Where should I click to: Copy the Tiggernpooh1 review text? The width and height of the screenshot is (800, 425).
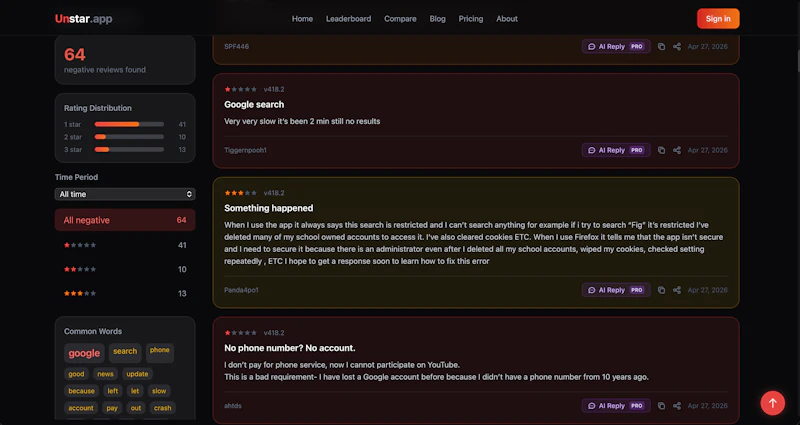(x=661, y=150)
